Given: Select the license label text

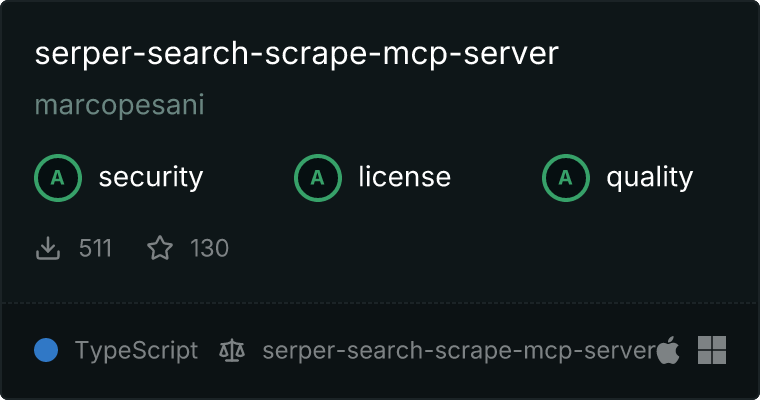Looking at the screenshot, I should click(405, 176).
